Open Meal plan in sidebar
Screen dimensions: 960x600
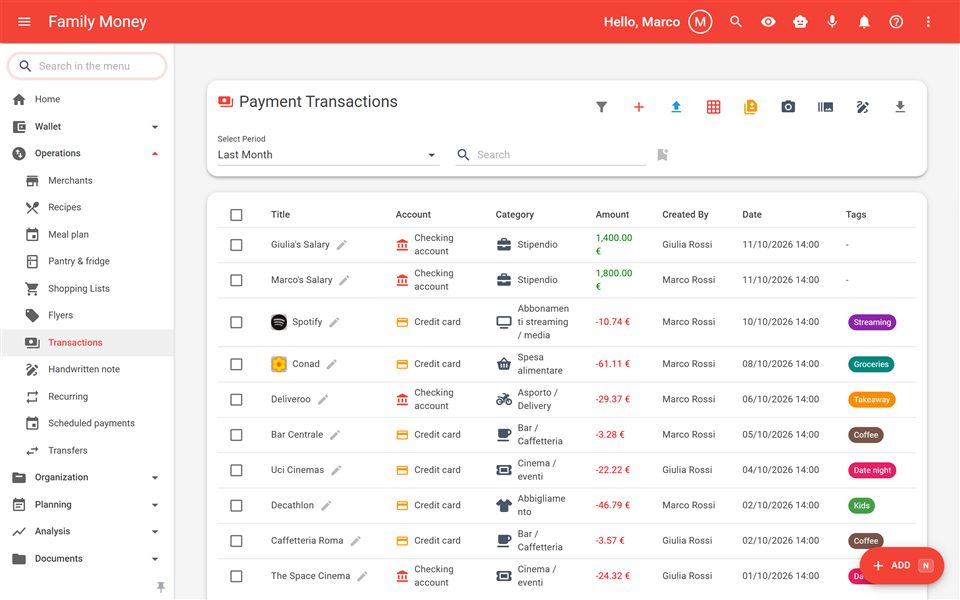point(86,234)
